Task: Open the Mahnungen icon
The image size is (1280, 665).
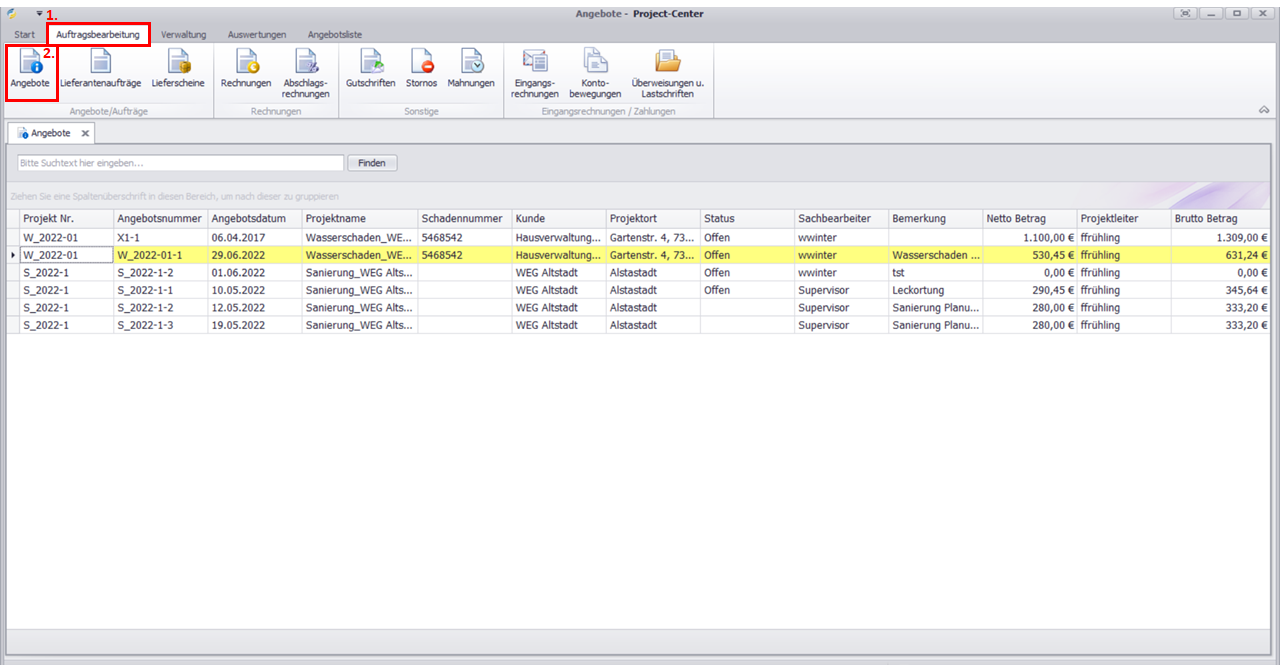Action: [471, 70]
